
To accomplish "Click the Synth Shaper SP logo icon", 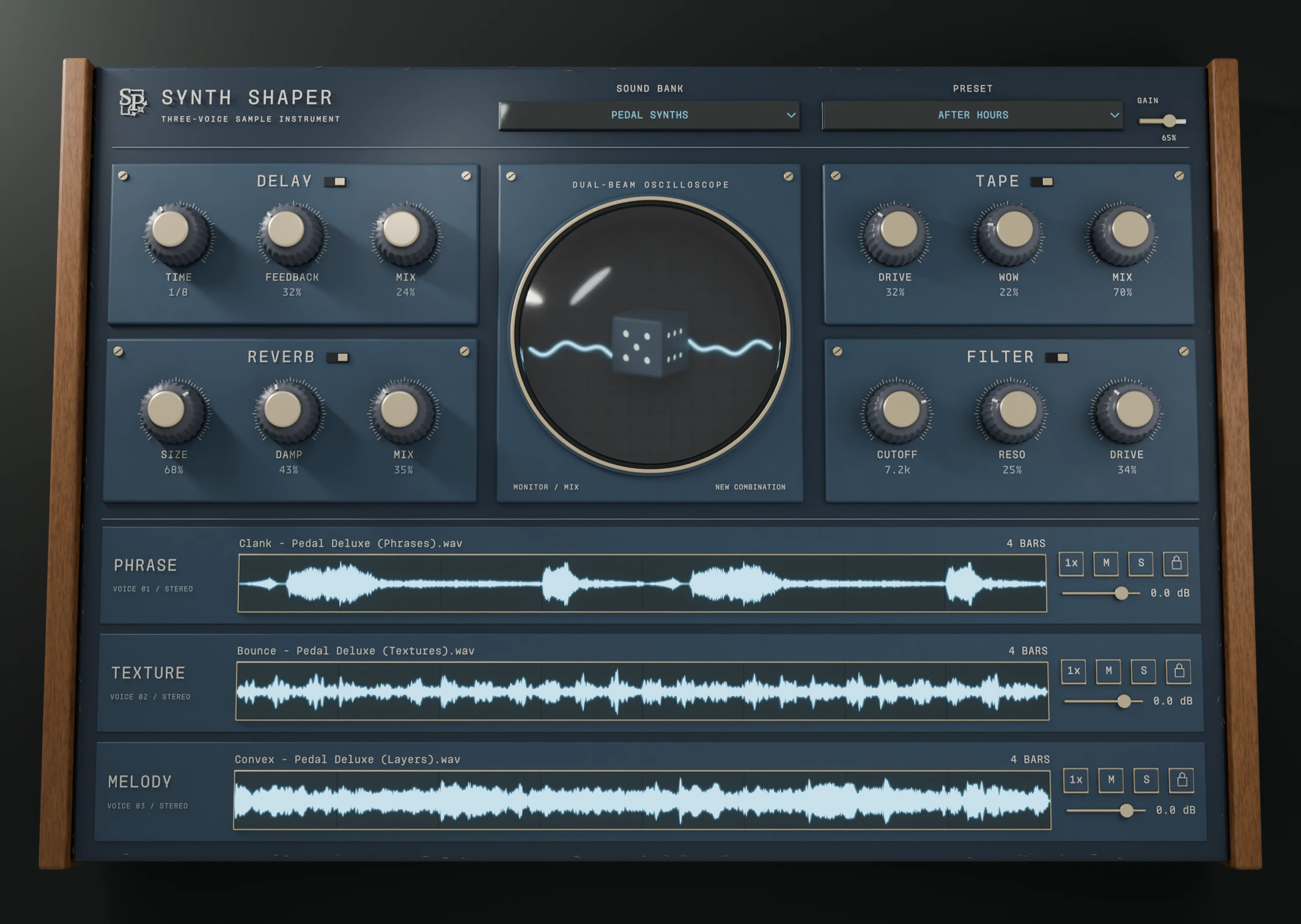I will (133, 102).
